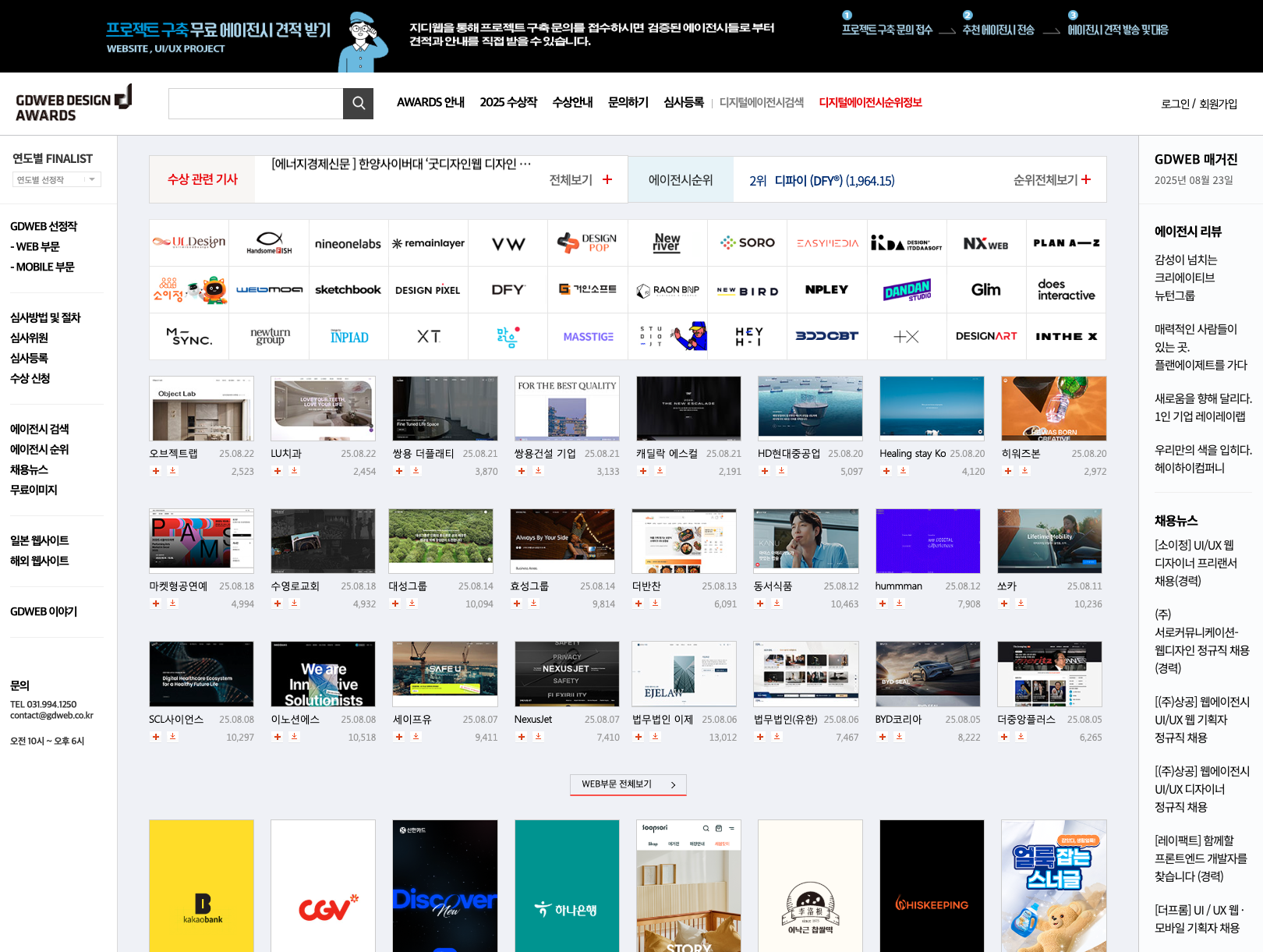Expand 전체보기 next to award news
Image resolution: width=1263 pixels, height=952 pixels.
tap(581, 179)
